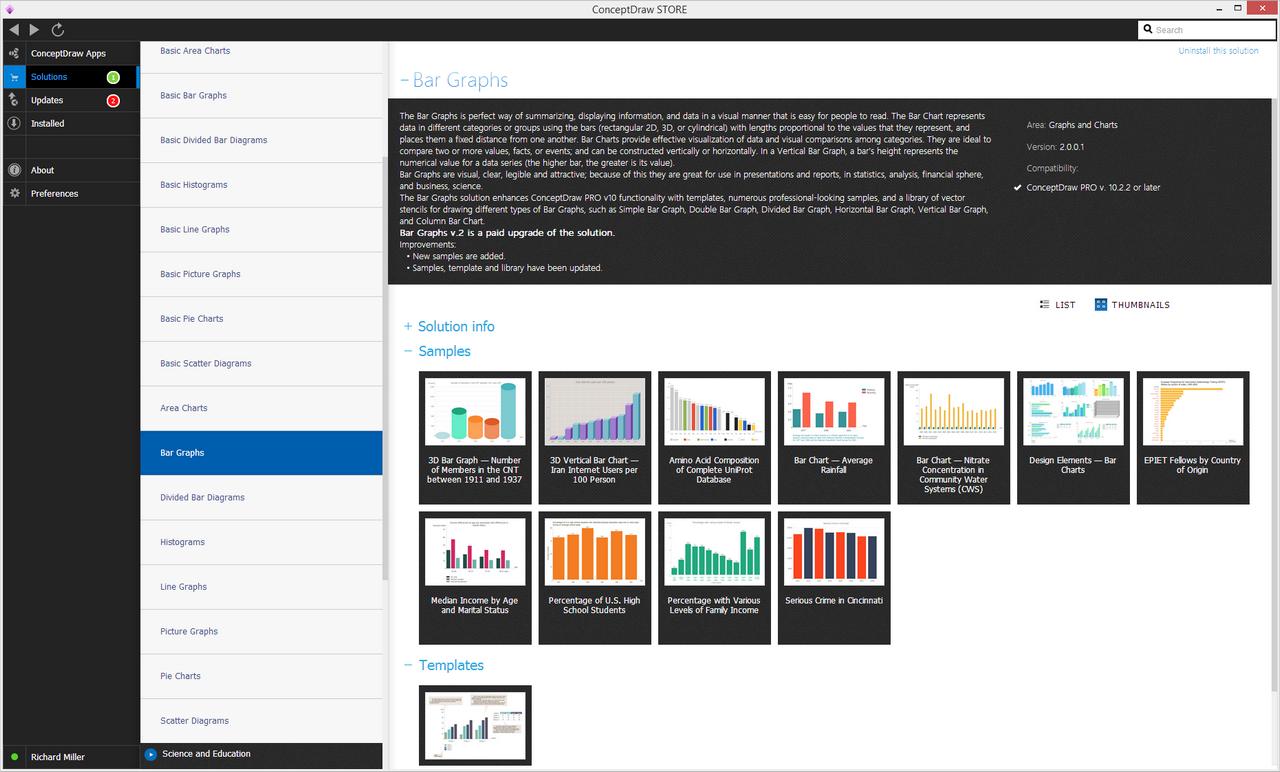Click the Science and Education arrow icon

click(151, 754)
